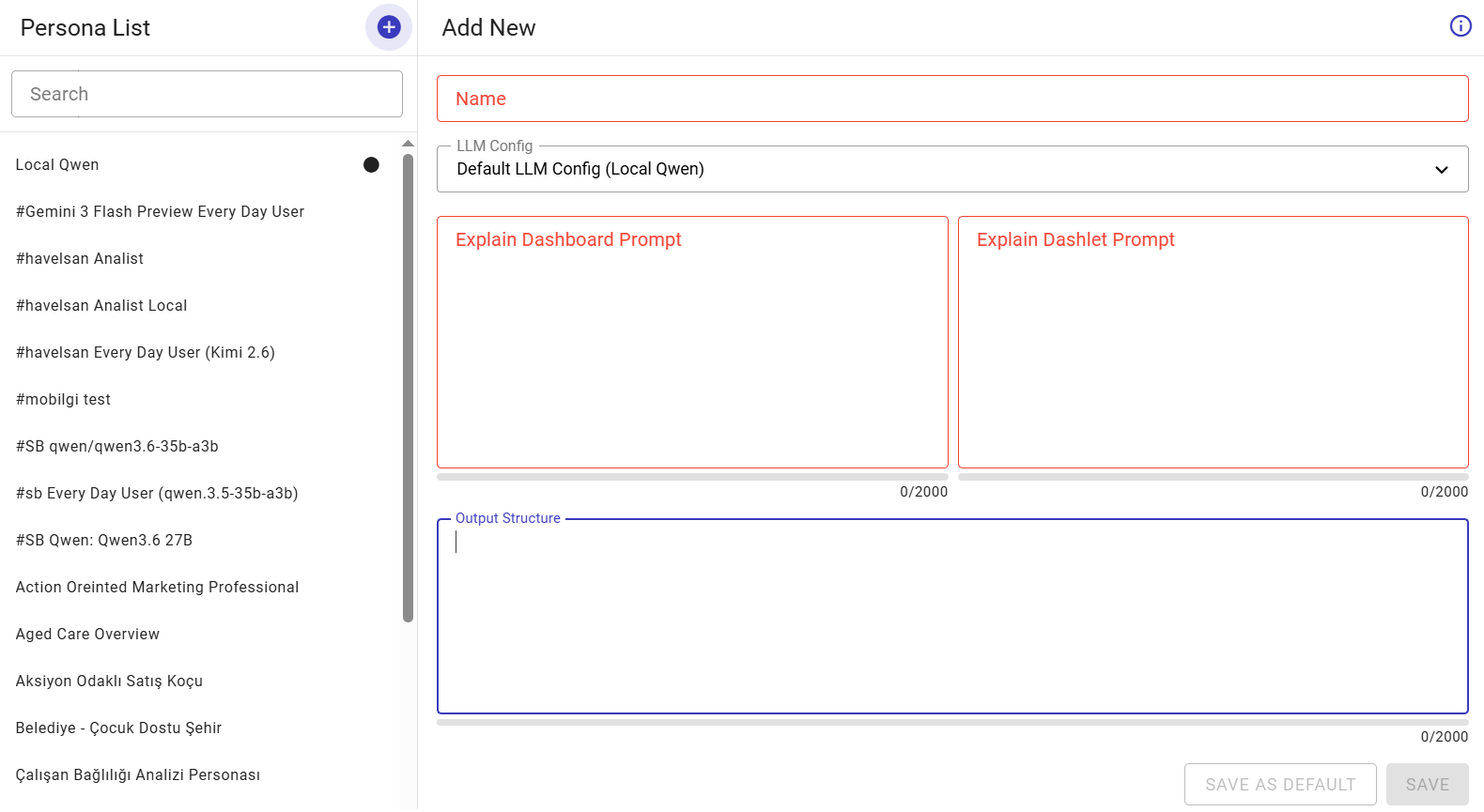Open the #havelsan Analist Local persona
Screen dimensions: 1484x812
(199, 306)
